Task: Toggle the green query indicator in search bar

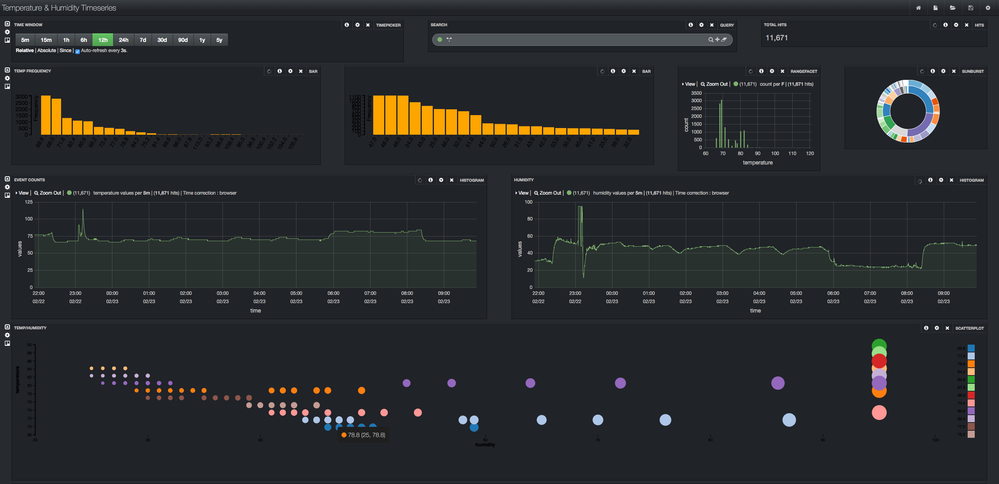Action: tap(440, 40)
